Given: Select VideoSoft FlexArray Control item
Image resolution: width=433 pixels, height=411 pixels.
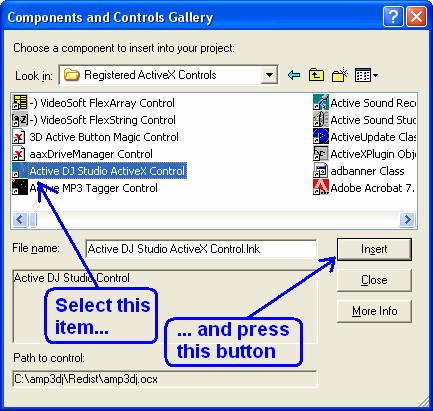Looking at the screenshot, I should click(93, 103).
